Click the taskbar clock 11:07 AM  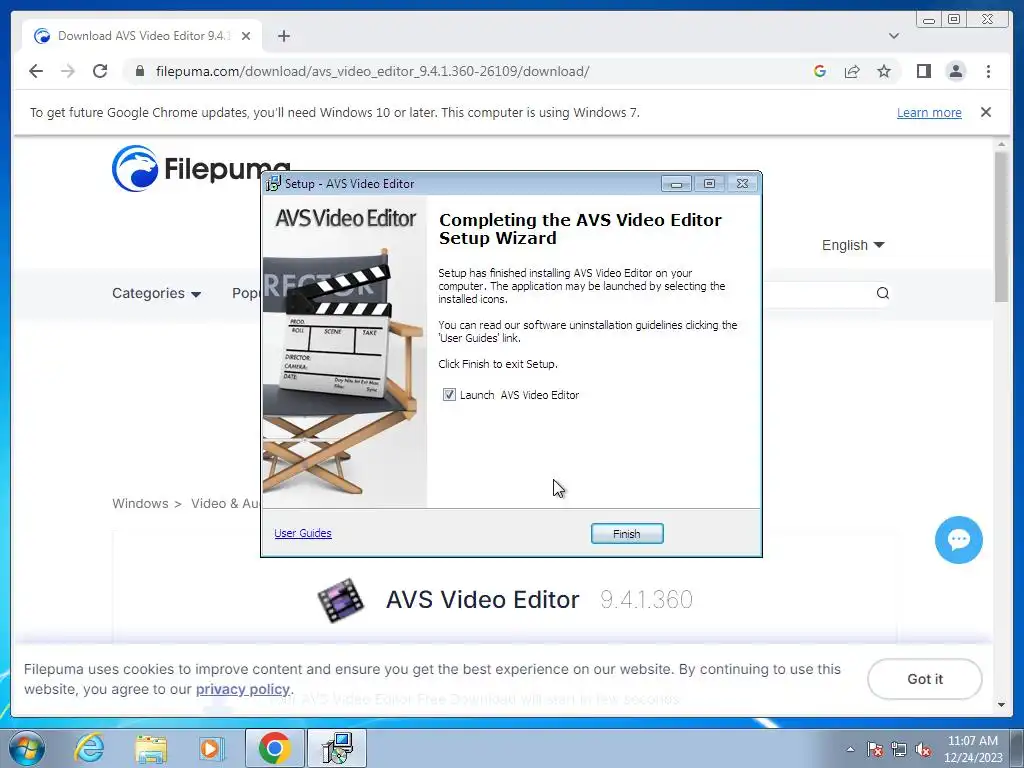(x=972, y=741)
